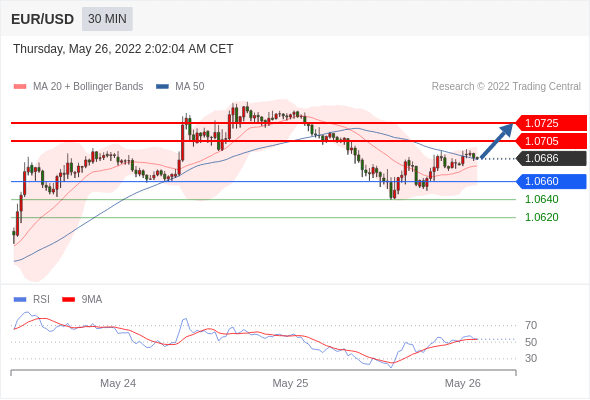Viewport: 590px width, 400px height.
Task: Select the EUR/USD pair title
Action: point(43,19)
